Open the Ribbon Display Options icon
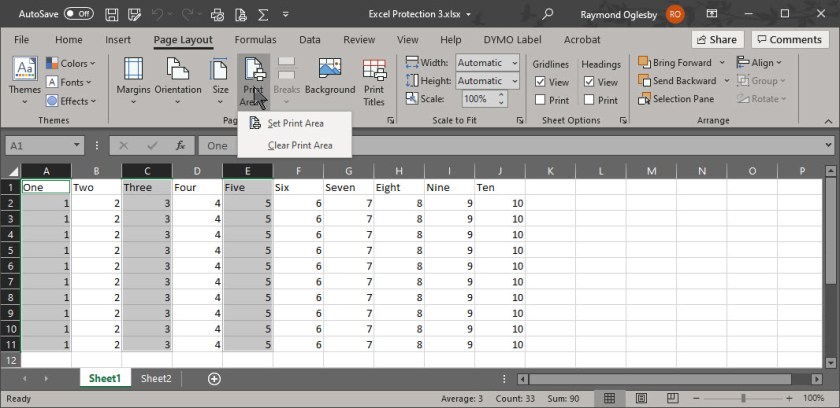Screen dimensions: 840x408 (712, 14)
